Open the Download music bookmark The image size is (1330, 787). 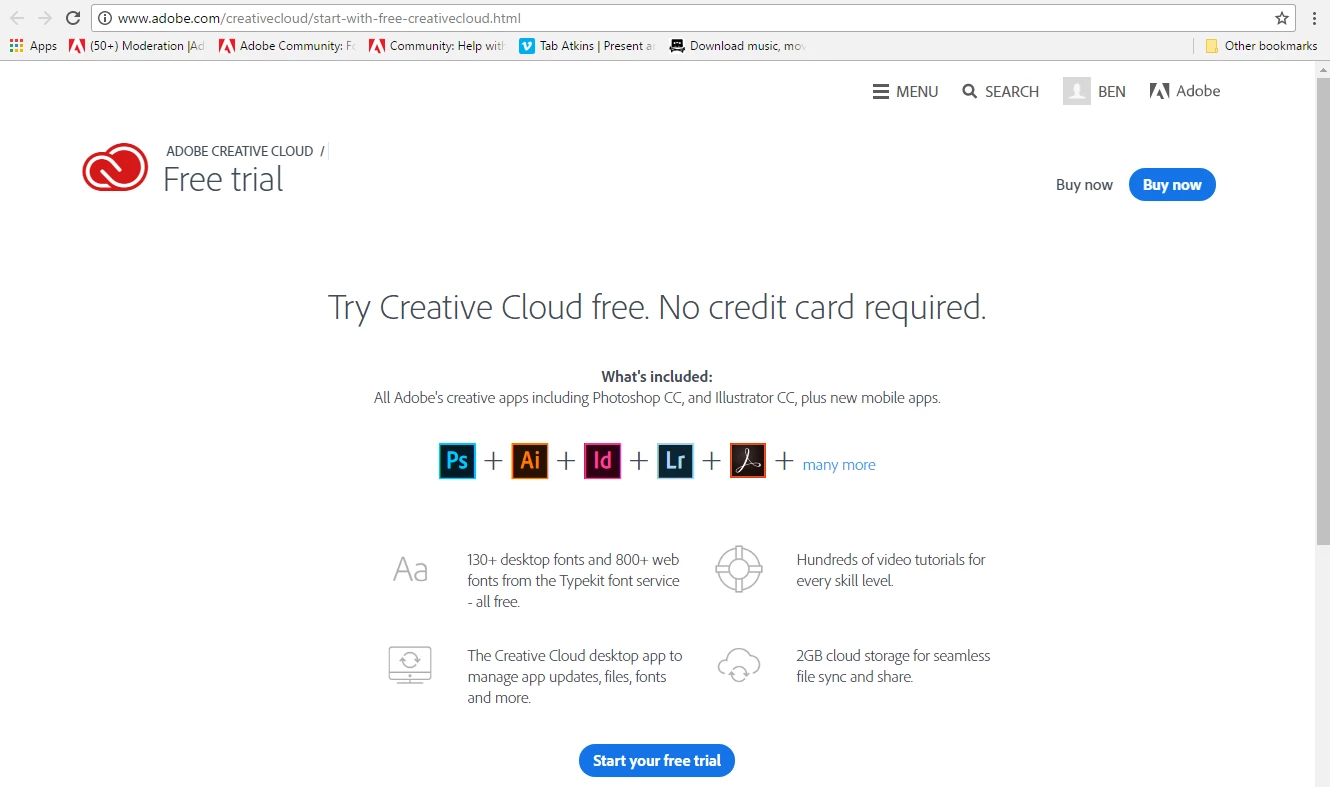tap(738, 46)
